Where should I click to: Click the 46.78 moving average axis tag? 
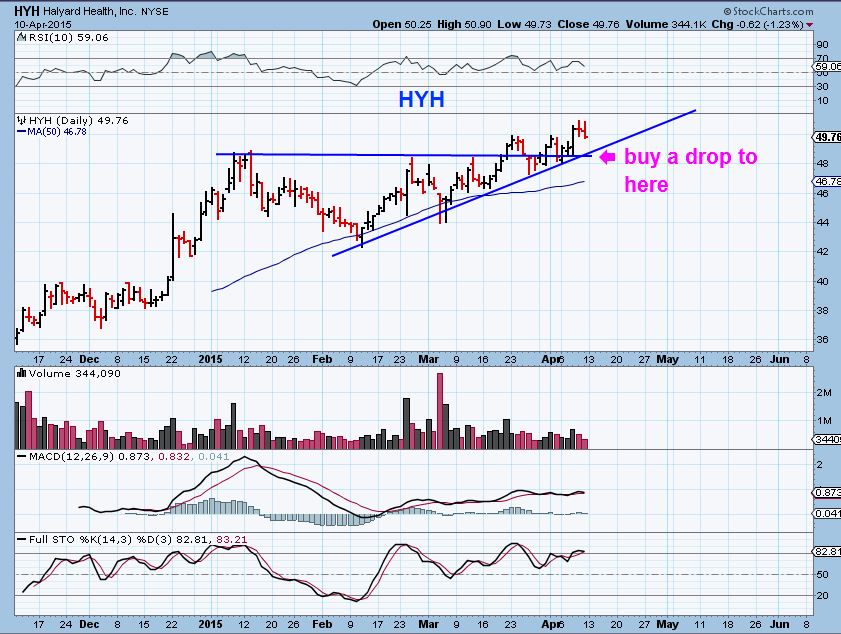point(827,181)
